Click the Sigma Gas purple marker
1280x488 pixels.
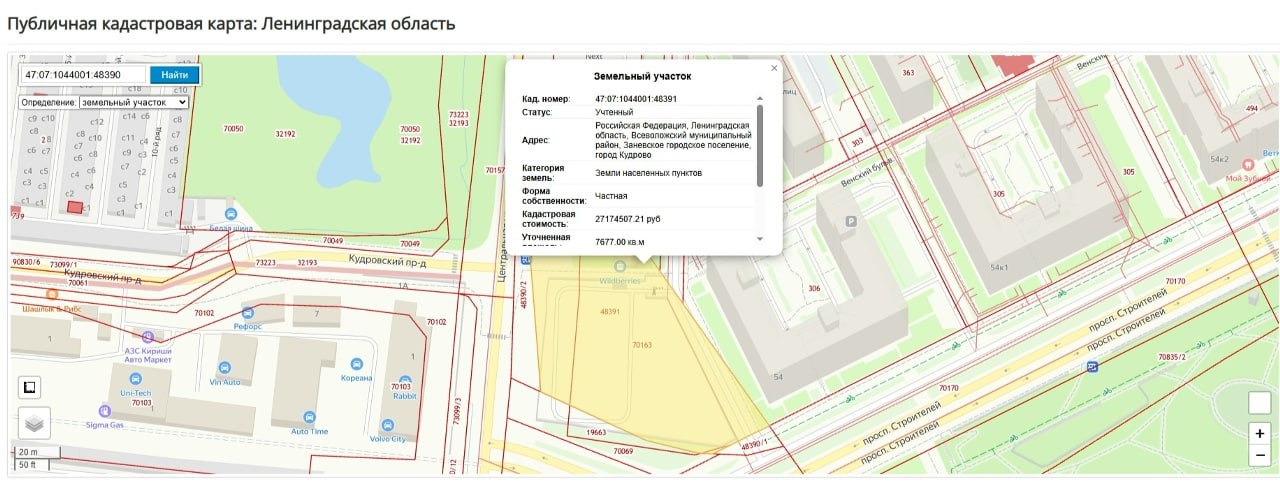pos(104,410)
